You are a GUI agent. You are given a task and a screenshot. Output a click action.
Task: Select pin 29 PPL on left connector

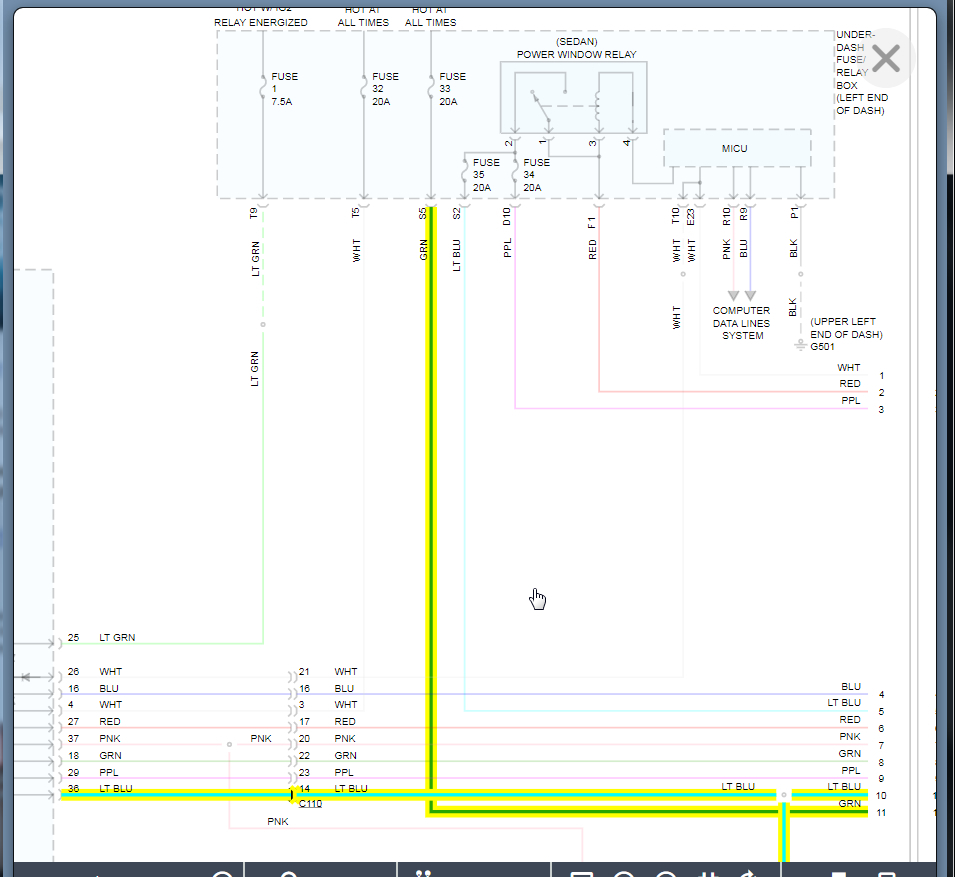point(93,773)
